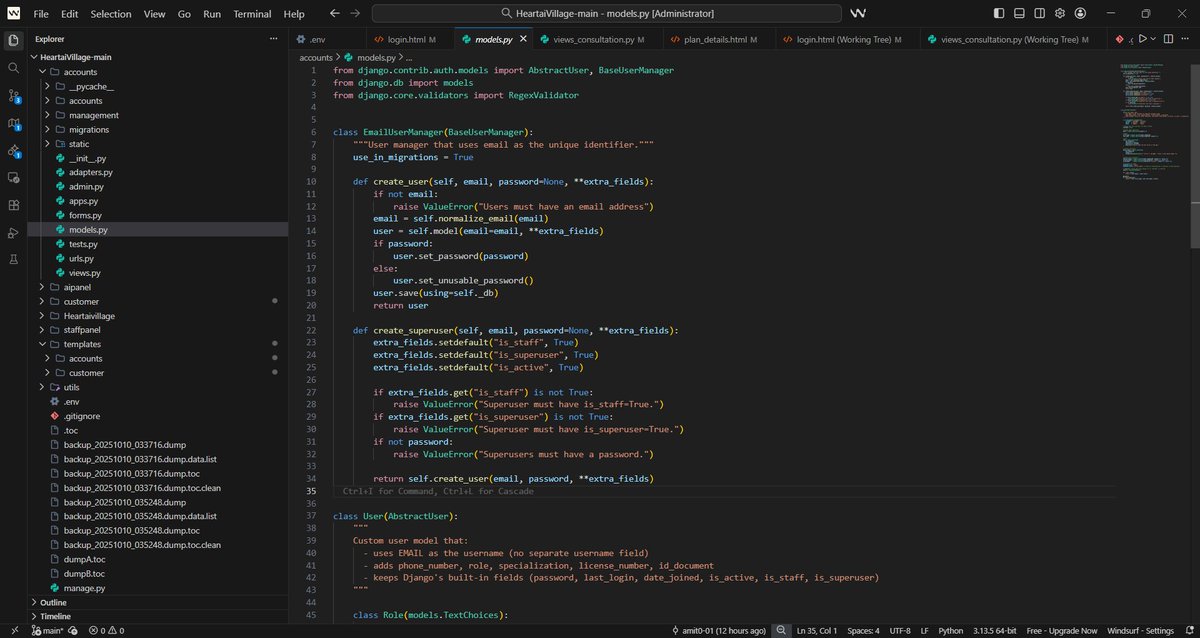
Task: Open the Explorer view in activity bar
Action: tap(13, 40)
